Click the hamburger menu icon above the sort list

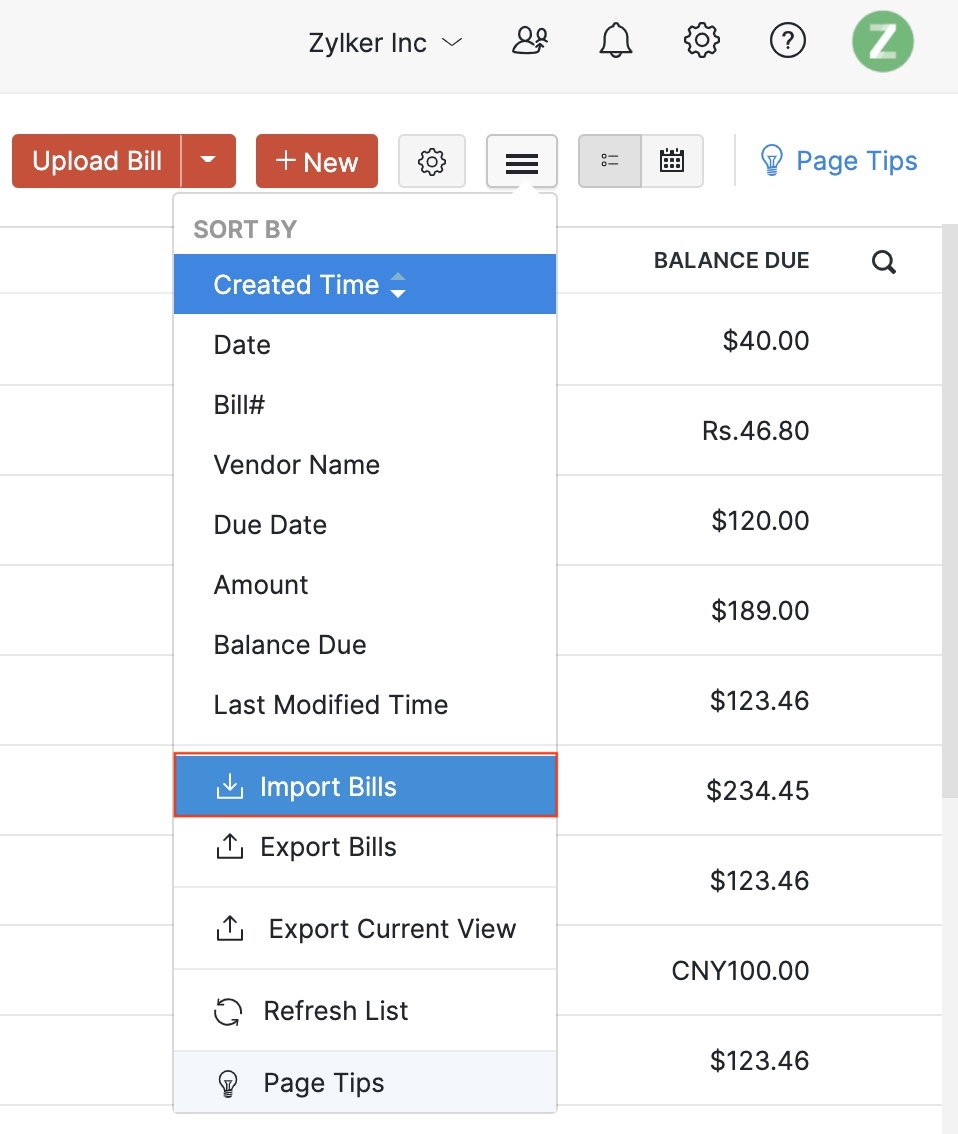[x=521, y=160]
